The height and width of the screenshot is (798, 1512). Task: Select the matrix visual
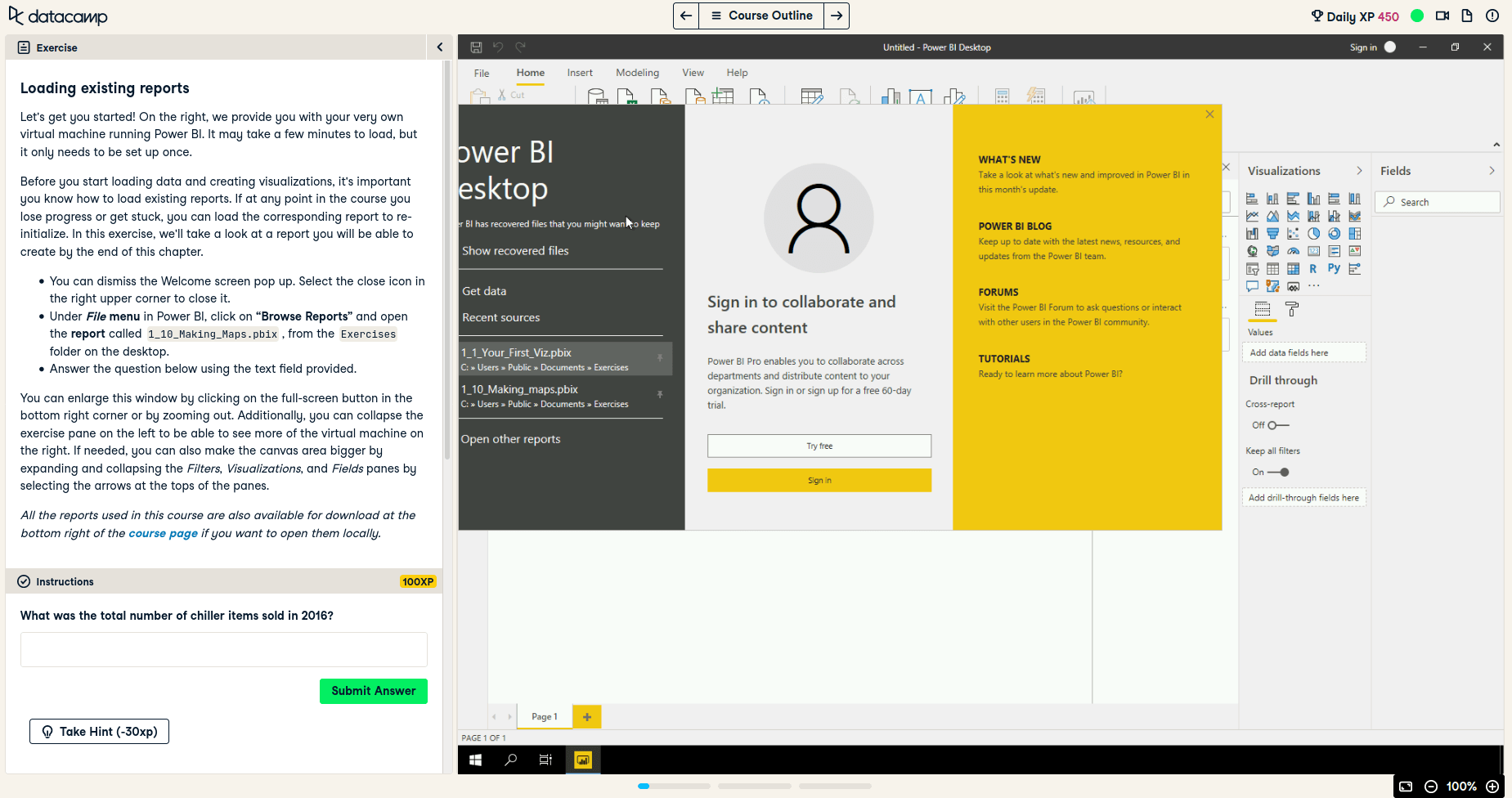click(1293, 269)
